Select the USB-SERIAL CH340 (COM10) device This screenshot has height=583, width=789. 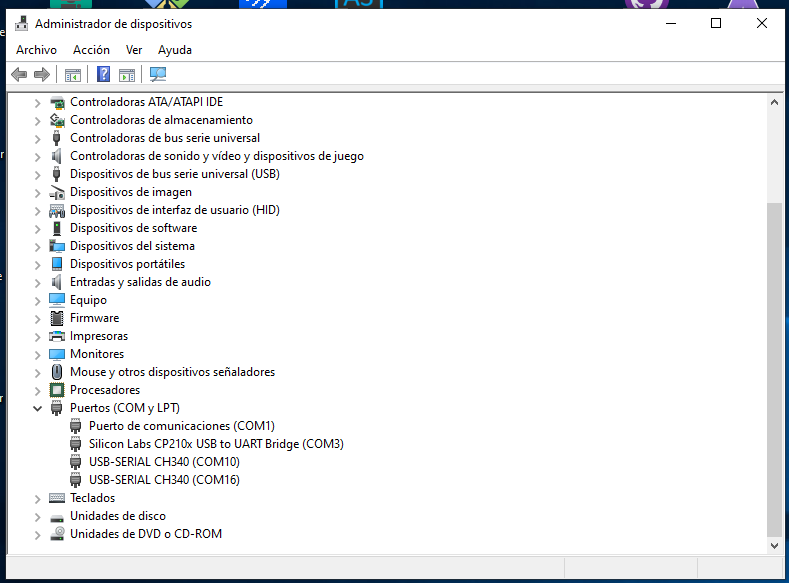click(x=164, y=462)
